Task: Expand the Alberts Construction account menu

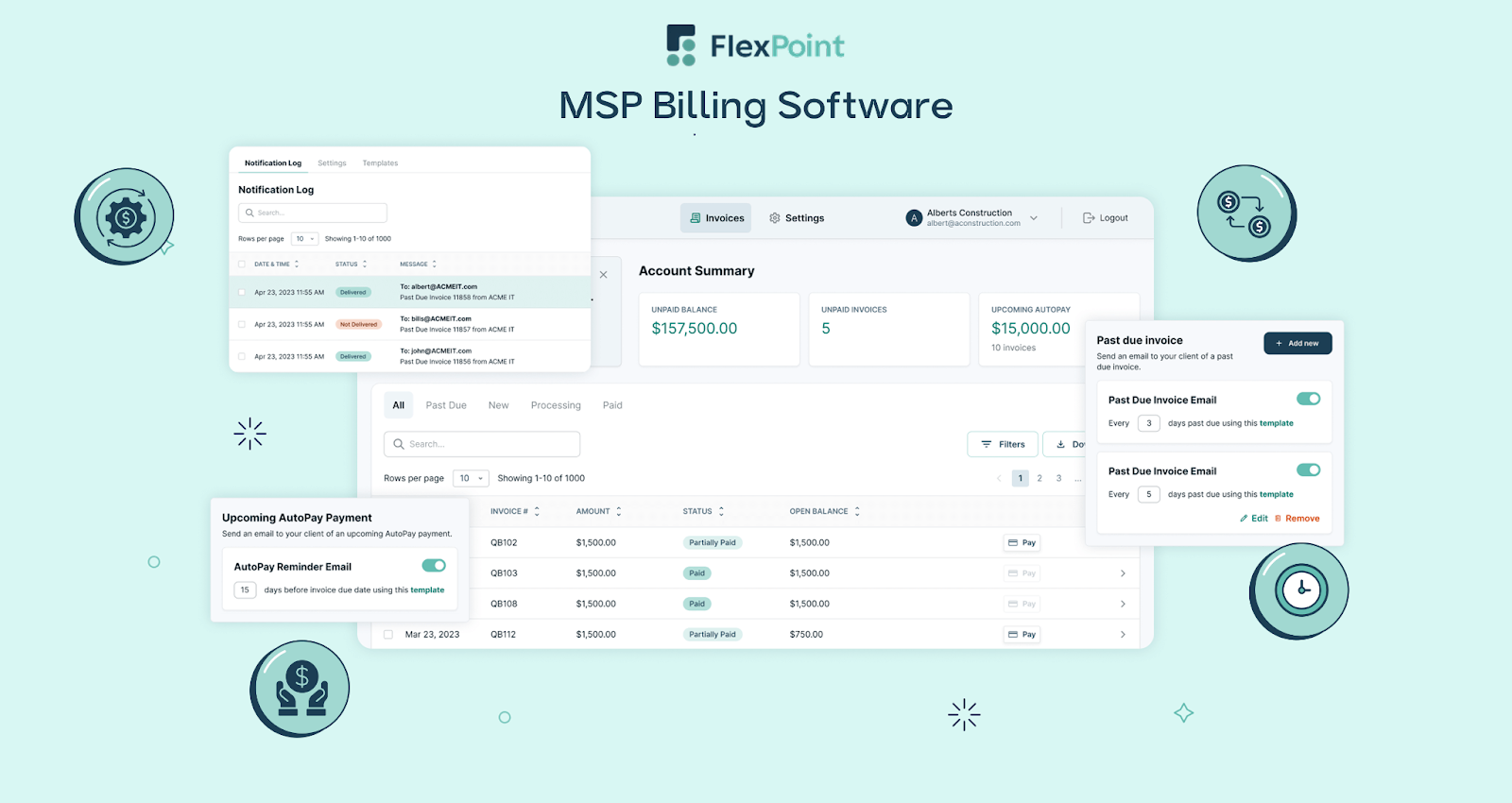Action: [1034, 218]
